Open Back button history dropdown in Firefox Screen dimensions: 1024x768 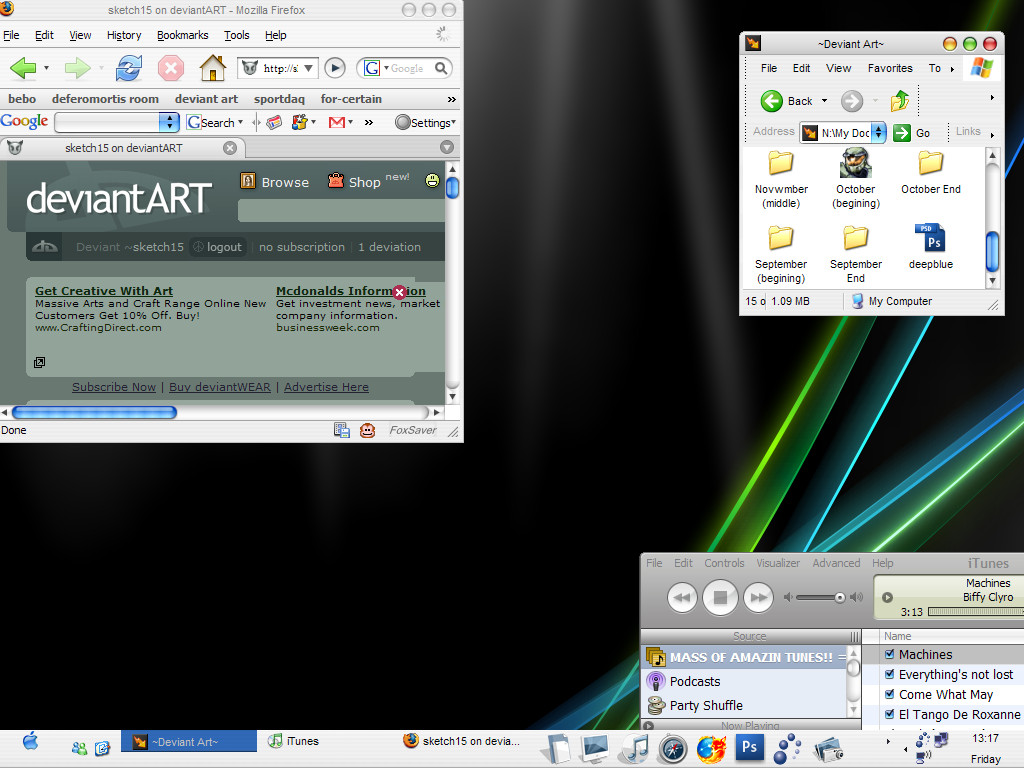pos(46,68)
